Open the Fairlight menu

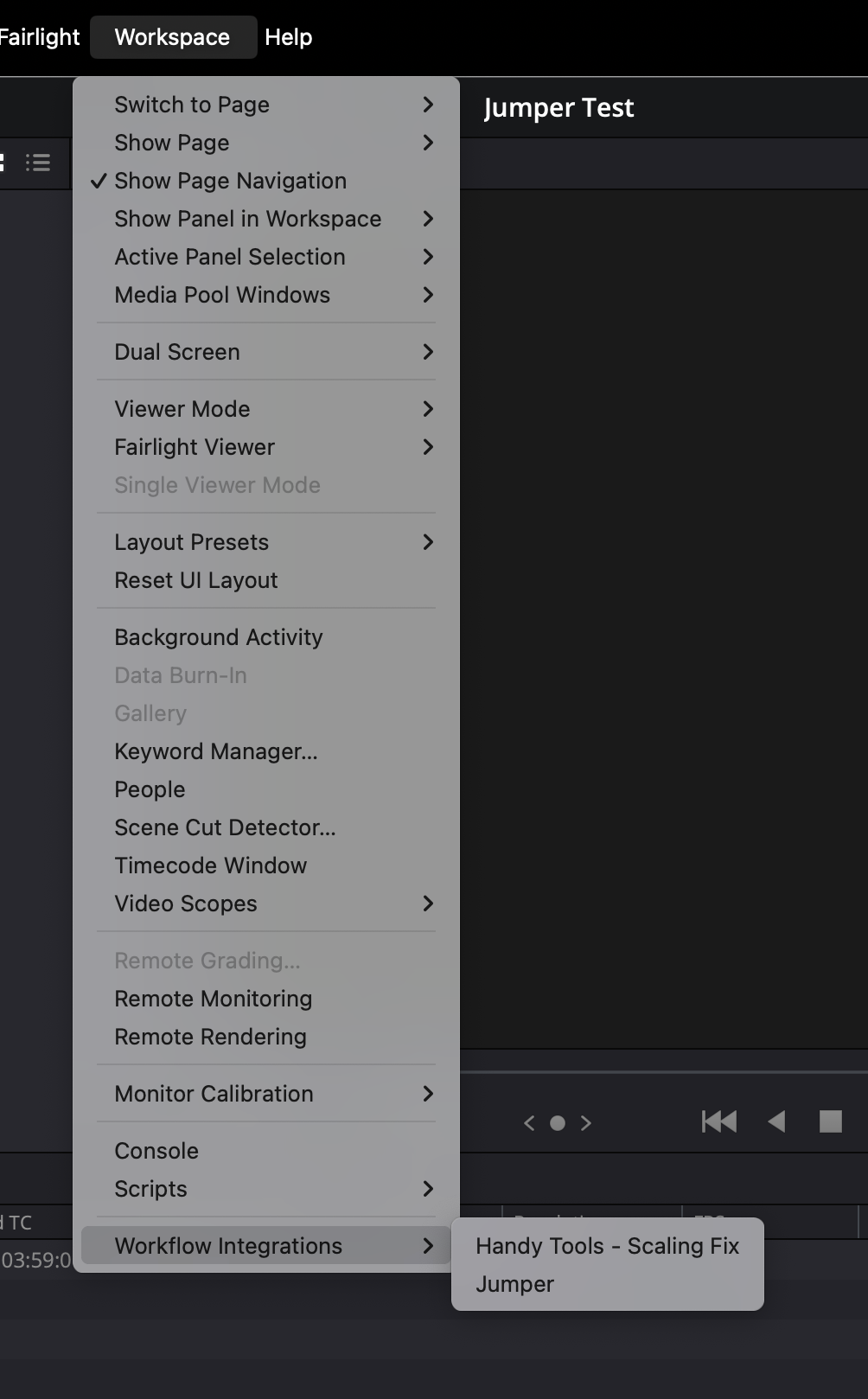pyautogui.click(x=40, y=37)
